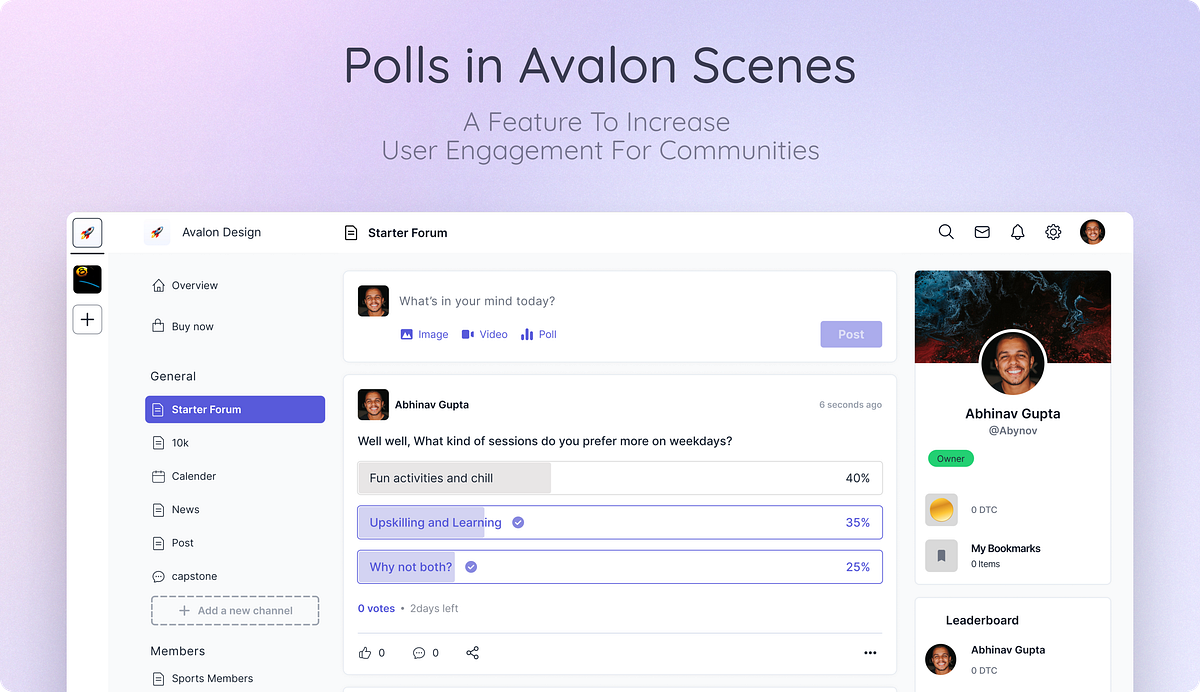
Task: Open post options with the ellipsis
Action: pyautogui.click(x=870, y=652)
